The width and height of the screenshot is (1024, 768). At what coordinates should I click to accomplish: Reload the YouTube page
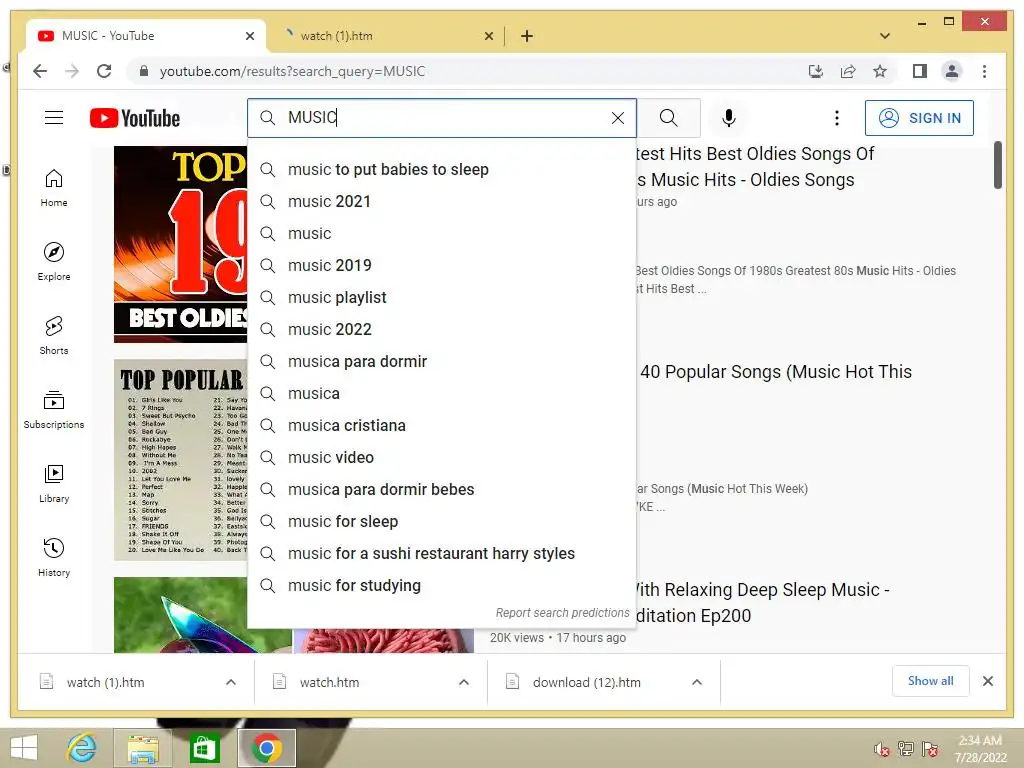(104, 71)
